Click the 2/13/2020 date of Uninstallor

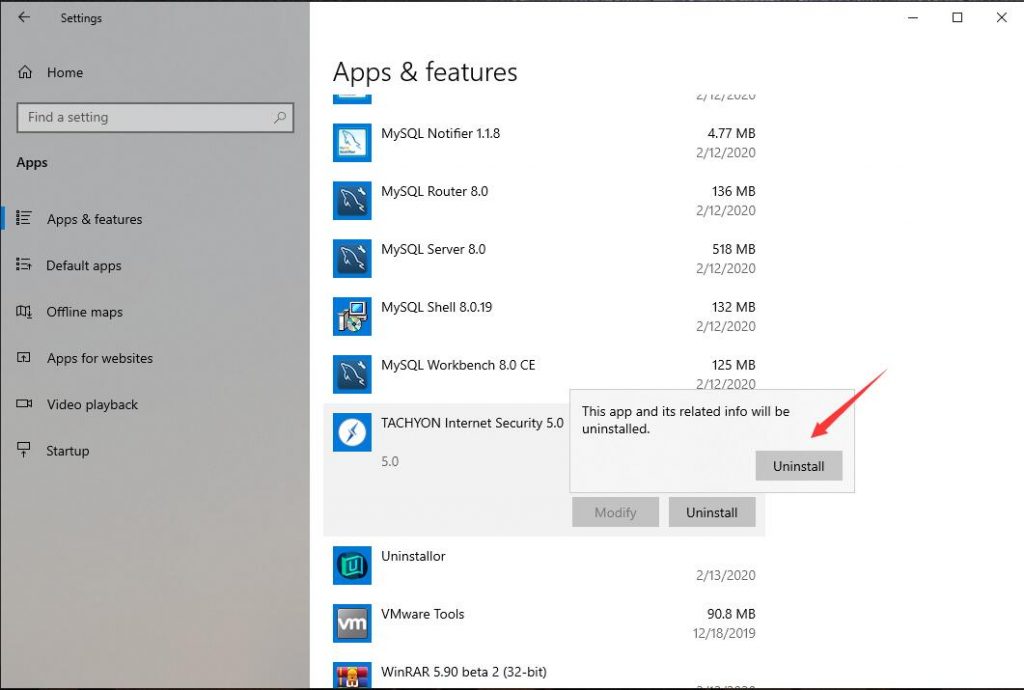click(726, 575)
